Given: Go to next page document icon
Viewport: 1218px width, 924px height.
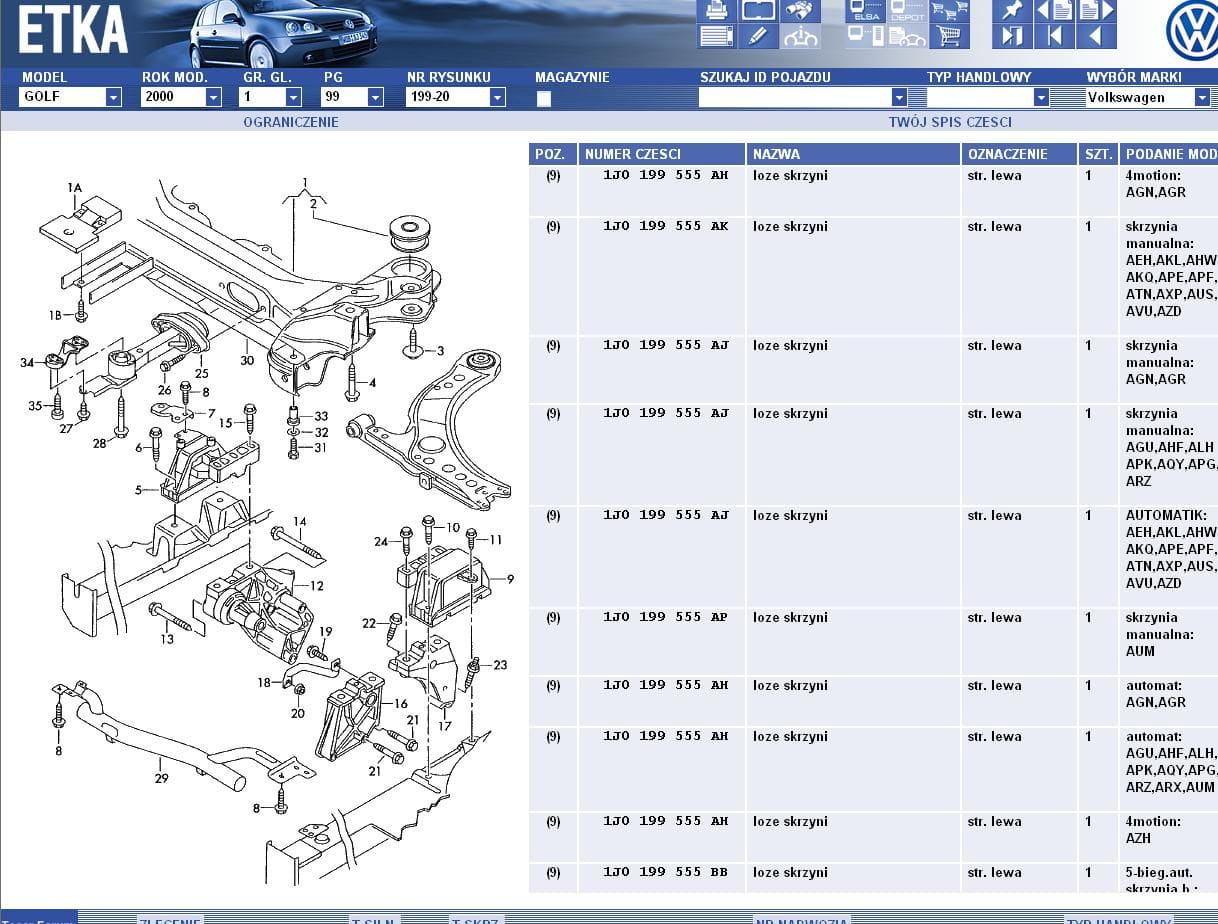Looking at the screenshot, I should click(x=1095, y=11).
